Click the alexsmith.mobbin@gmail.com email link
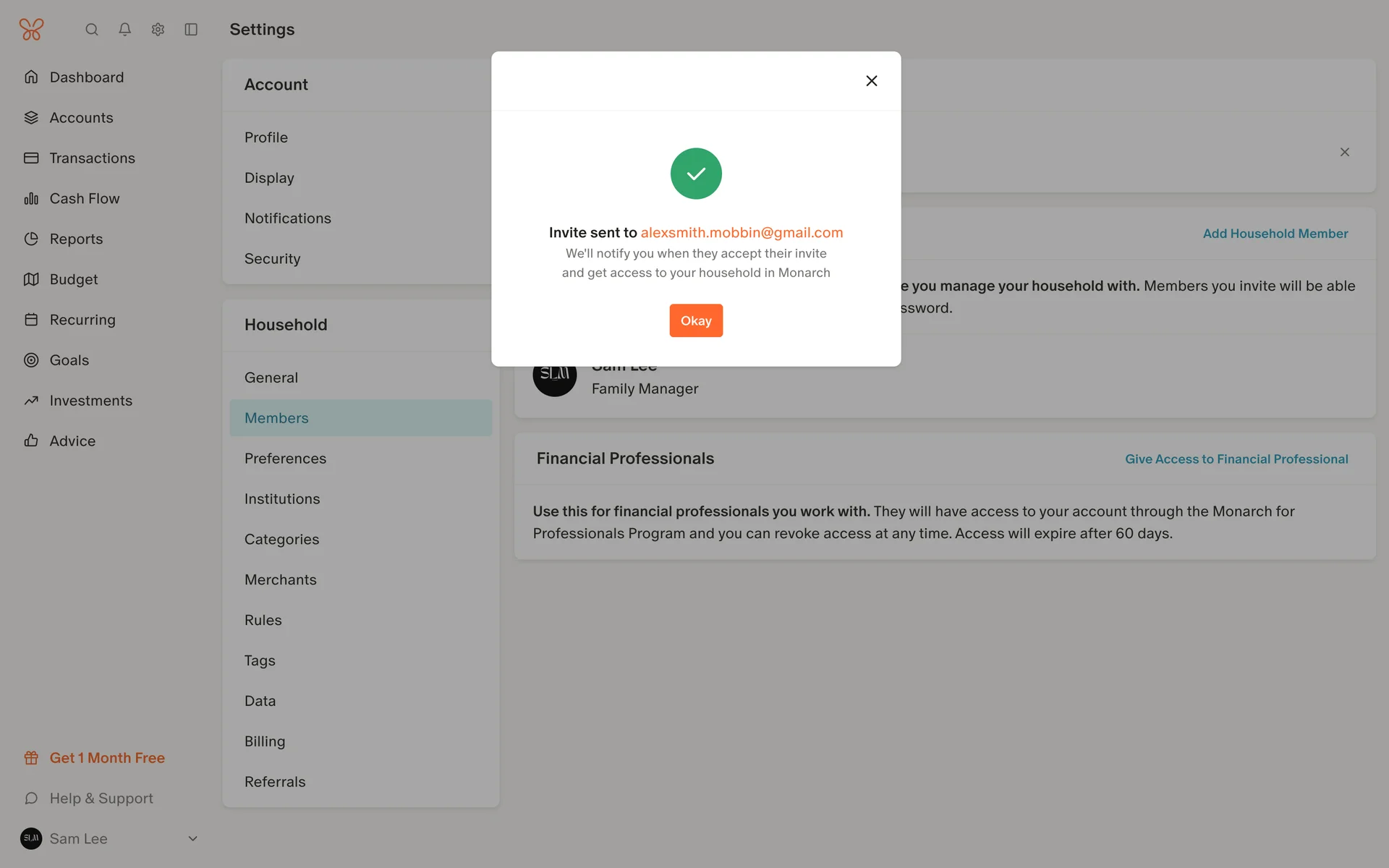 pos(742,232)
